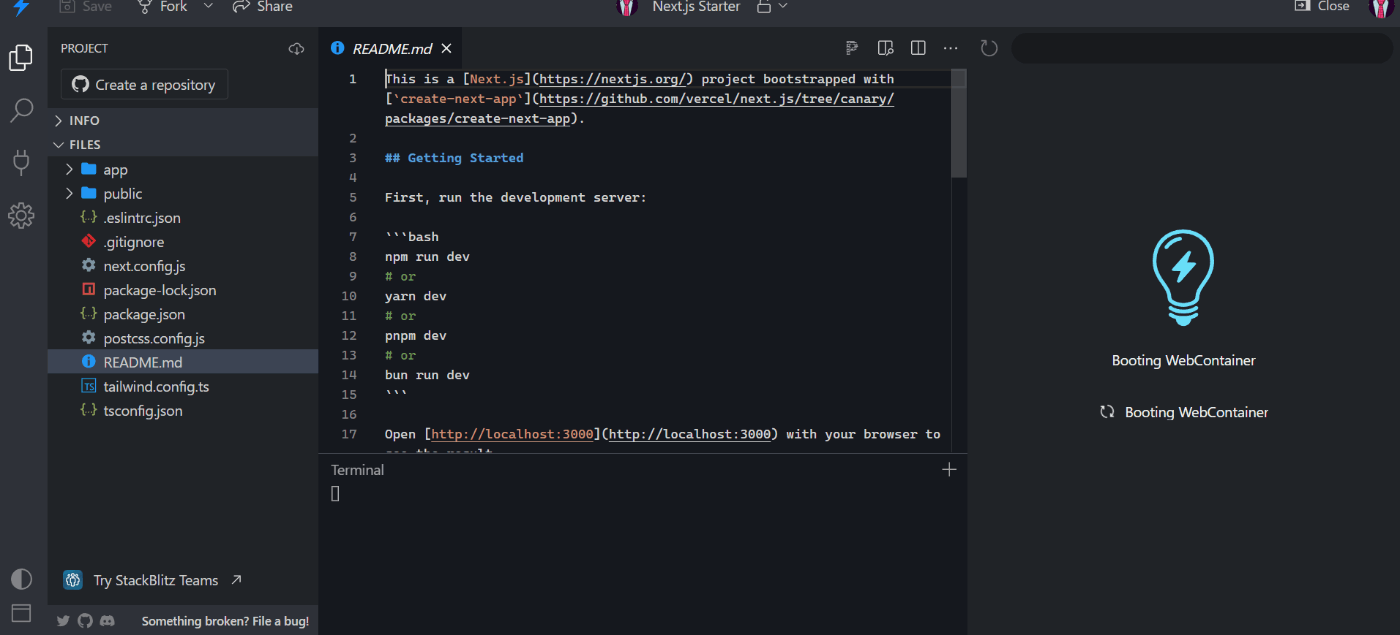The height and width of the screenshot is (635, 1400).
Task: Click the 'npm run dev' line in editor
Action: [427, 257]
